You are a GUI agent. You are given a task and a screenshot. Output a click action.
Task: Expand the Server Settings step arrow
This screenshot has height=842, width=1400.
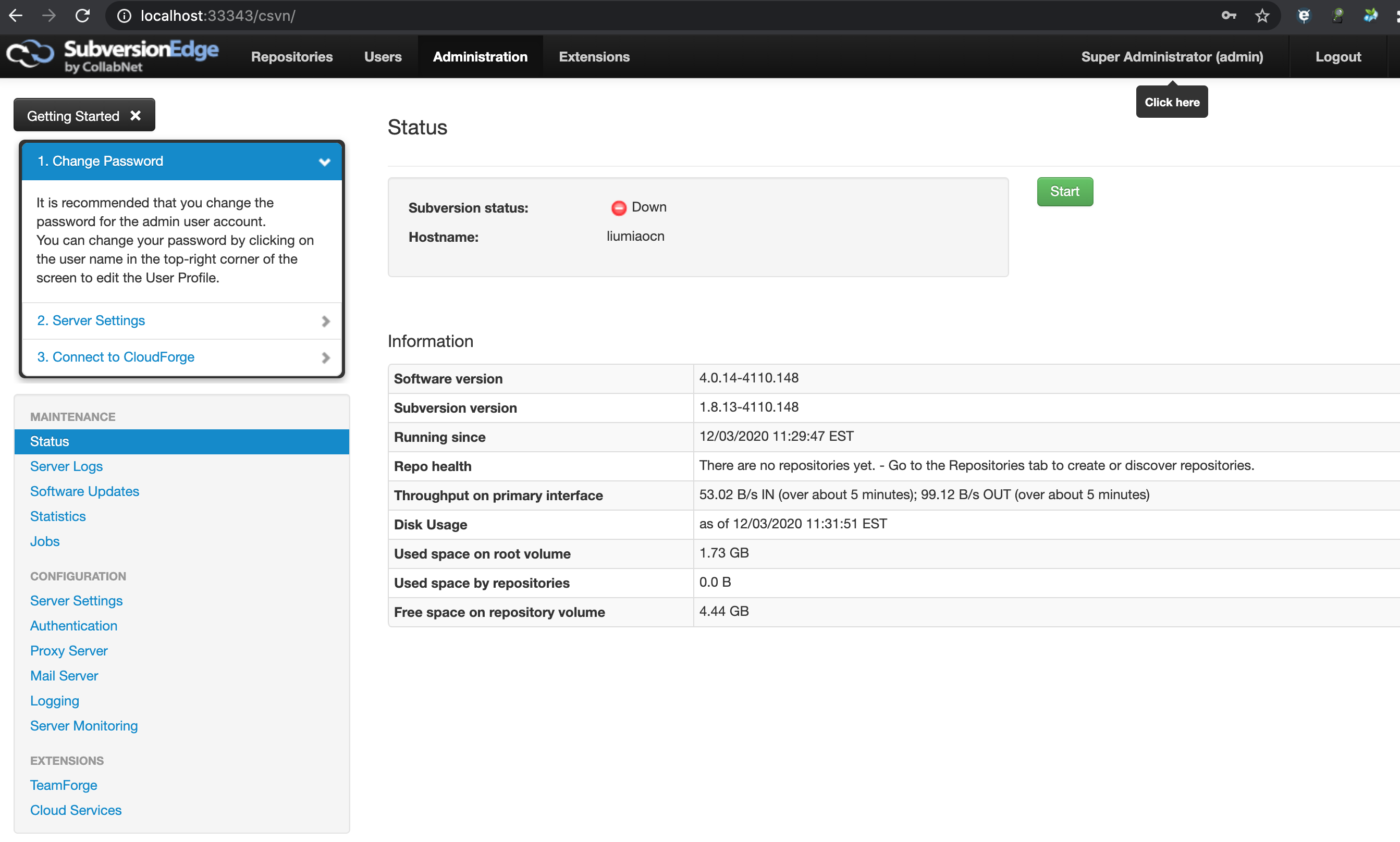coord(326,321)
